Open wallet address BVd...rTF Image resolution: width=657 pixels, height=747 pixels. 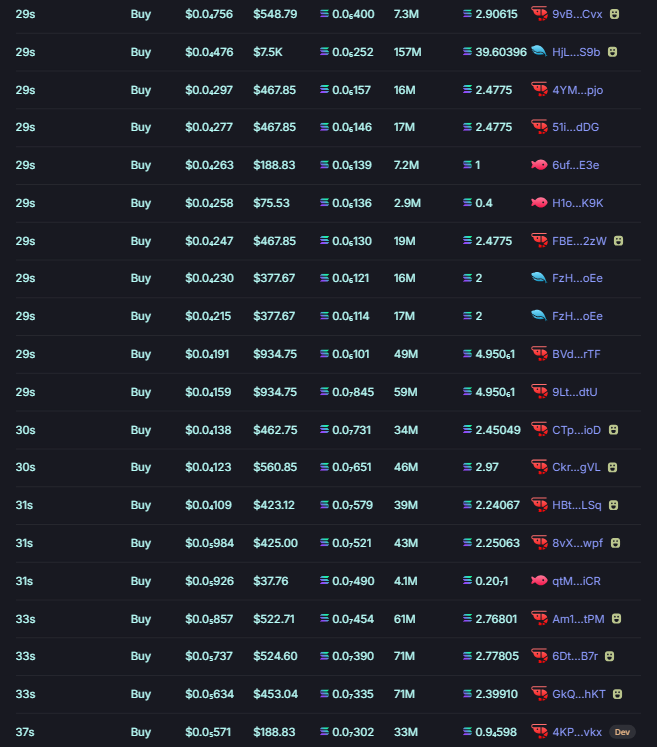coord(576,353)
